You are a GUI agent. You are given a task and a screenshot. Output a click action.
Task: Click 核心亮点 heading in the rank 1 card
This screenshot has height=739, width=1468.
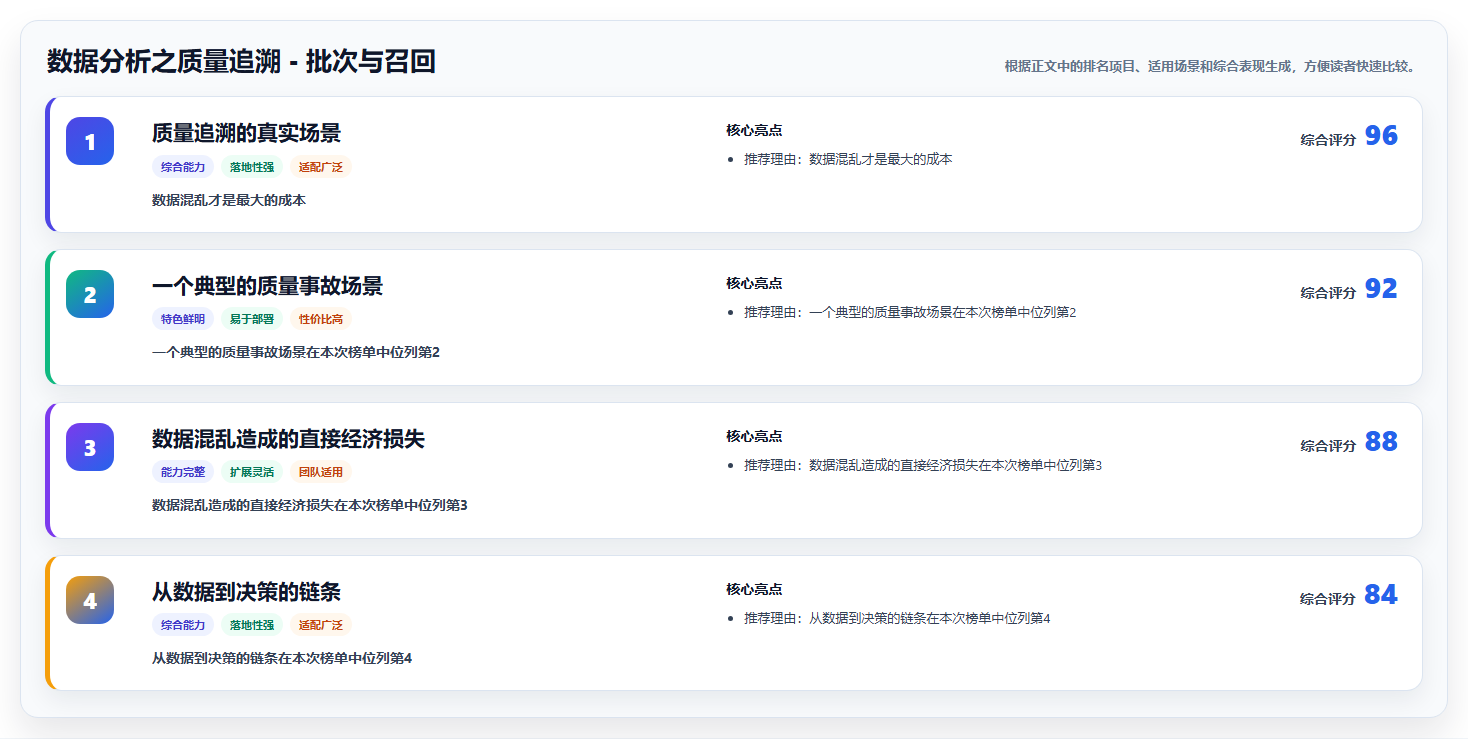(754, 130)
